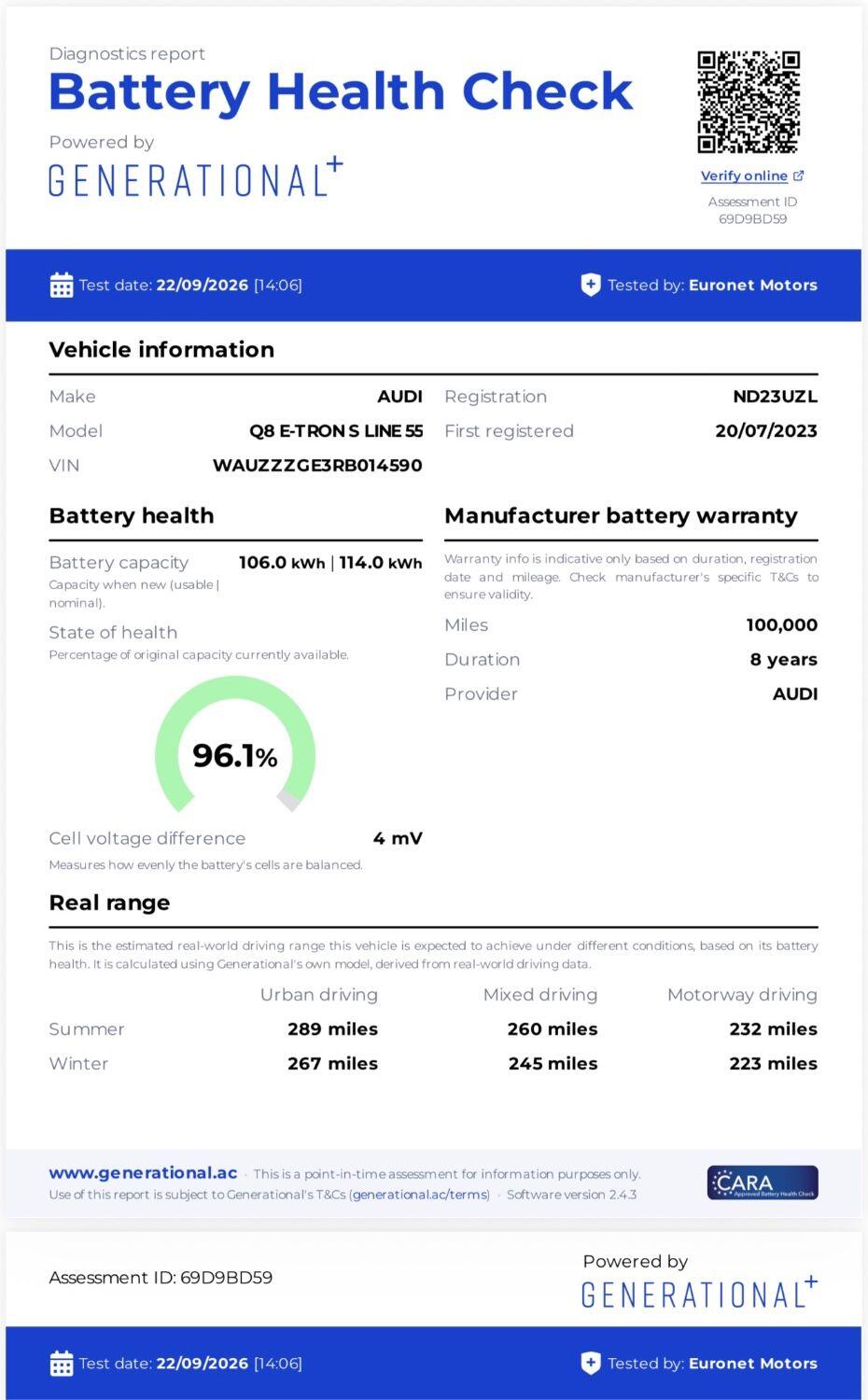Select summer mixed range 260 miles

tap(553, 1029)
